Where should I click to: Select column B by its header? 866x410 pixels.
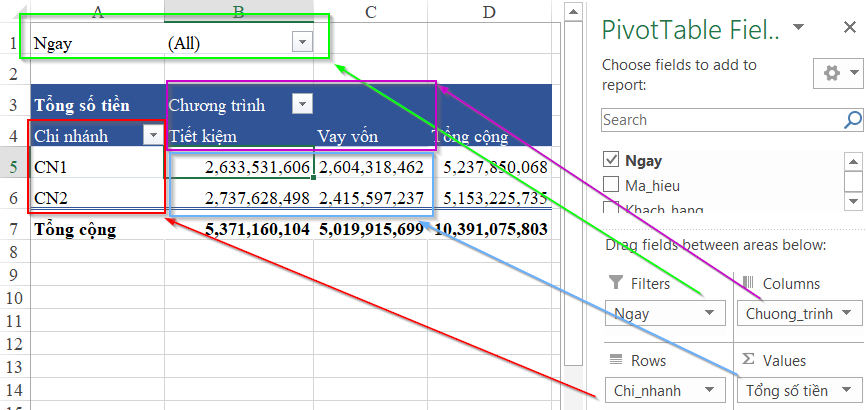coord(238,12)
